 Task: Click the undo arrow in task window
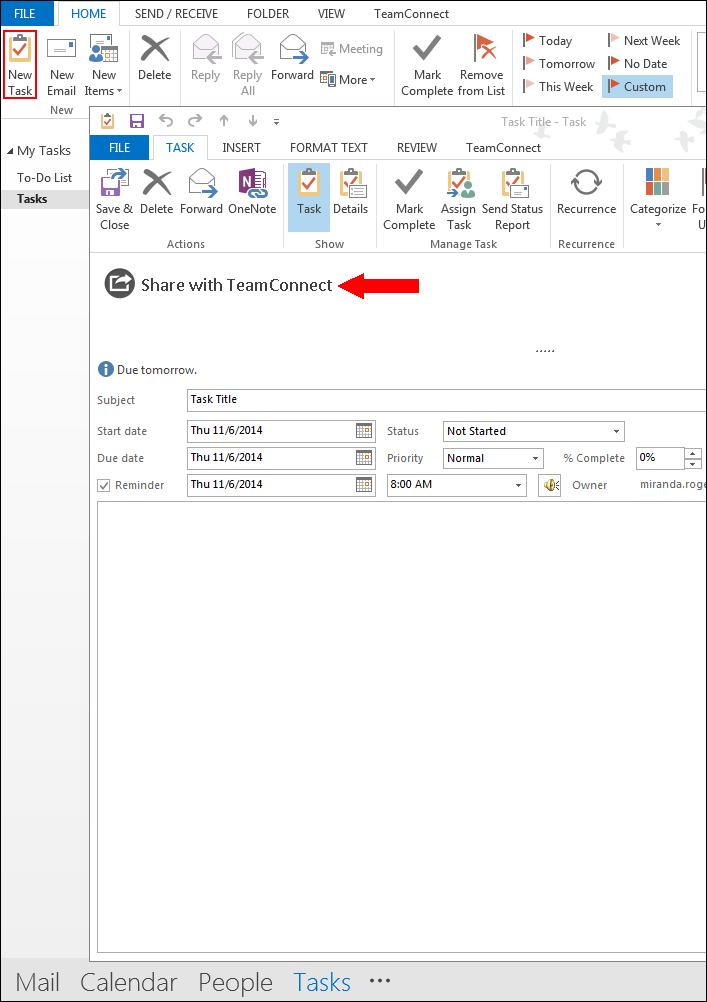166,121
